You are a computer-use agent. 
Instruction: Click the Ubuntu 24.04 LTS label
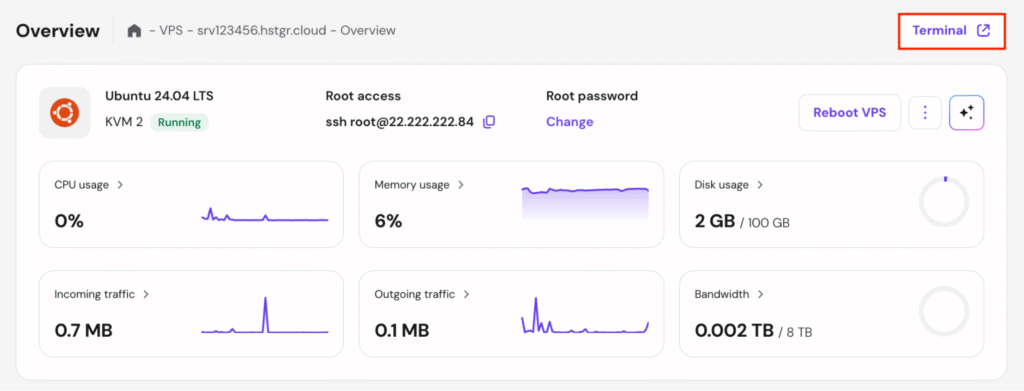pyautogui.click(x=159, y=97)
